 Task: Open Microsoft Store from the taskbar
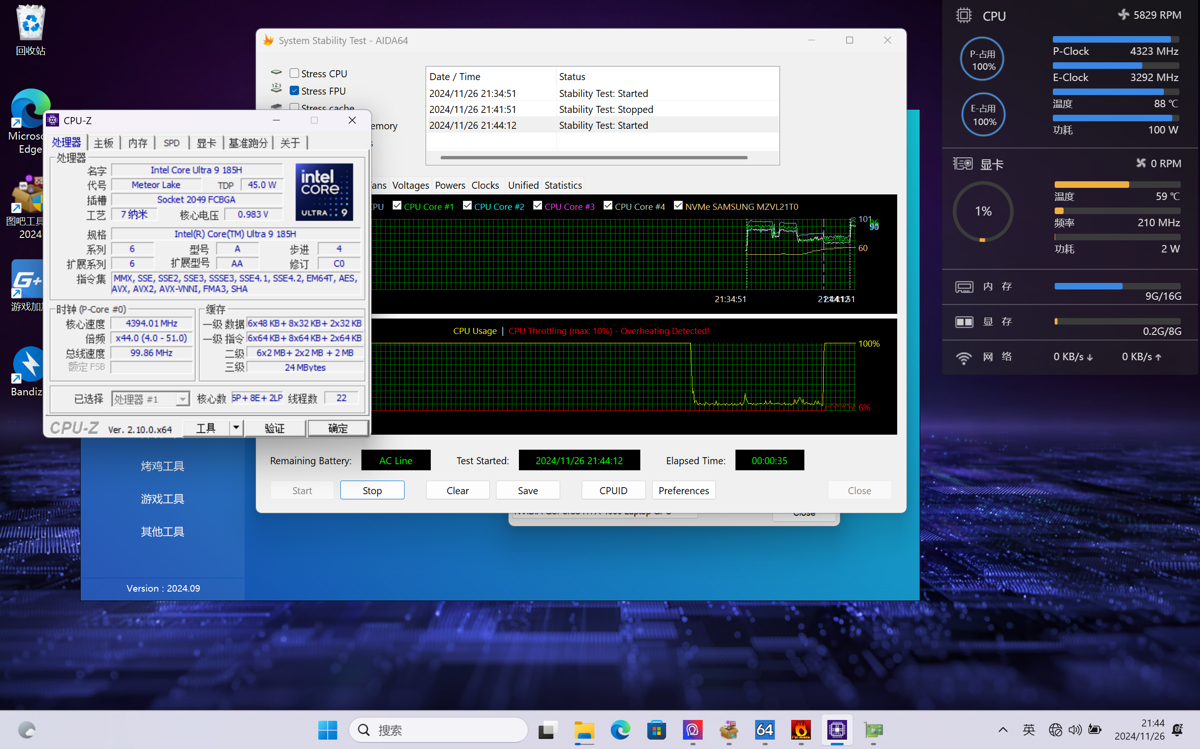[x=656, y=730]
